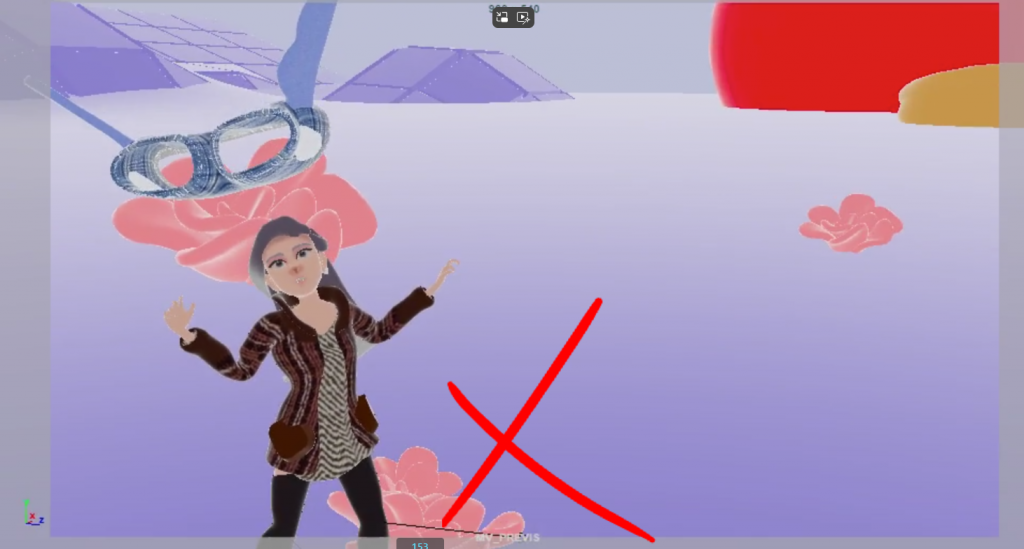This screenshot has width=1024, height=549.
Task: Select the character's raised hand near the X
Action: pyautogui.click(x=445, y=272)
